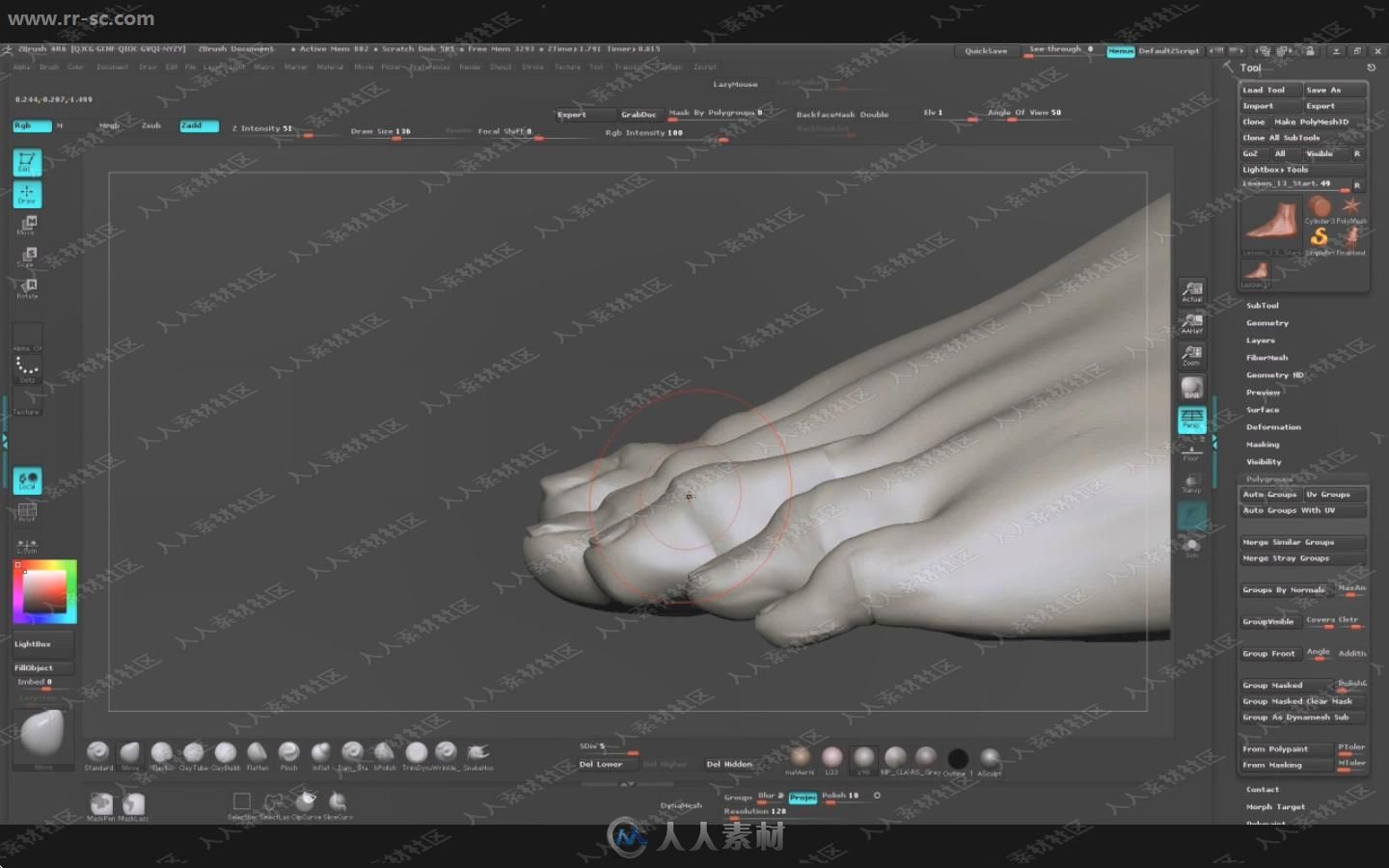This screenshot has width=1389, height=868.
Task: Expand the Layers section
Action: [x=1260, y=340]
